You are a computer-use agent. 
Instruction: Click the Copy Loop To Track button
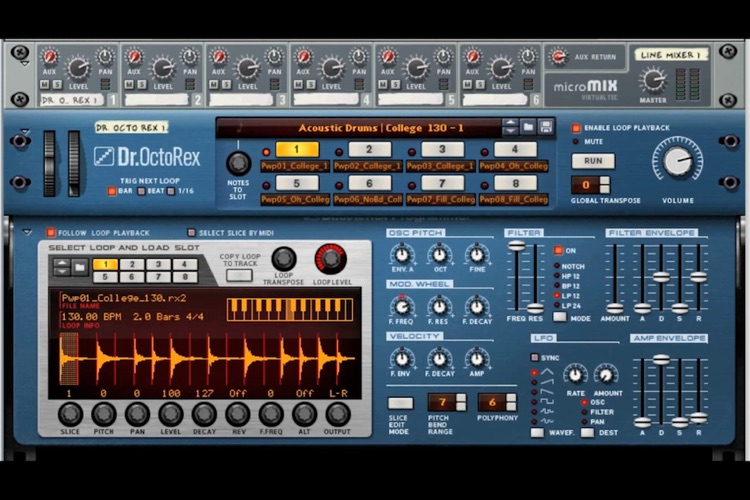pos(239,275)
